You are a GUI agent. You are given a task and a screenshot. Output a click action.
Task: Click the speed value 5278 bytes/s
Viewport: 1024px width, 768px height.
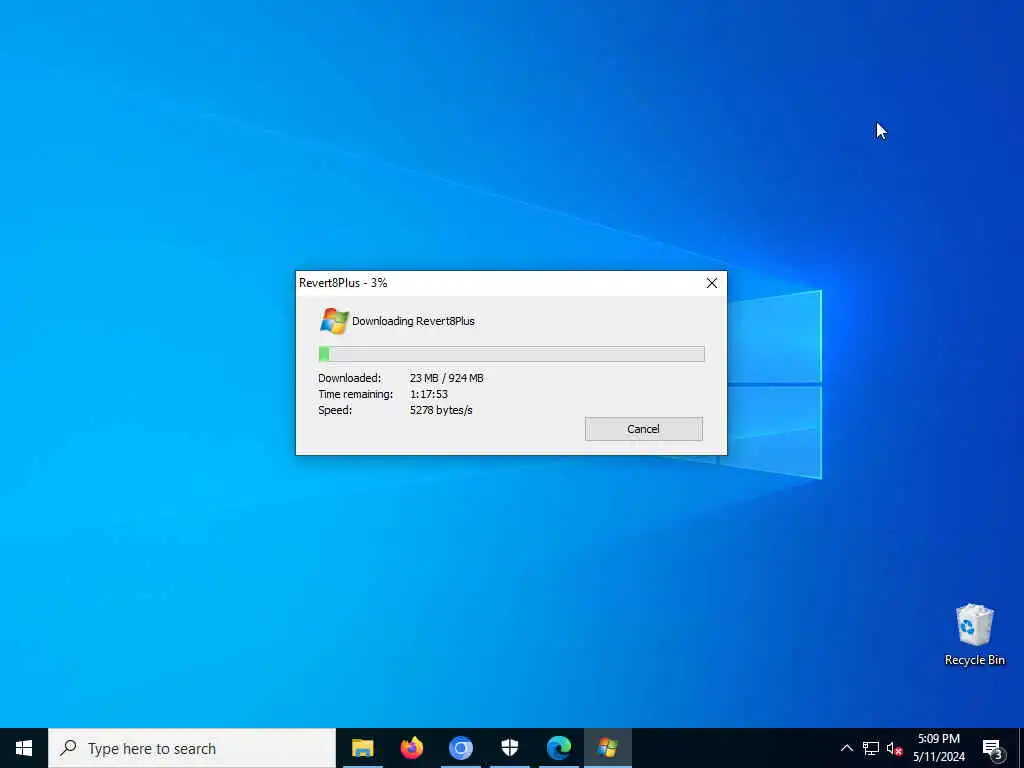441,410
